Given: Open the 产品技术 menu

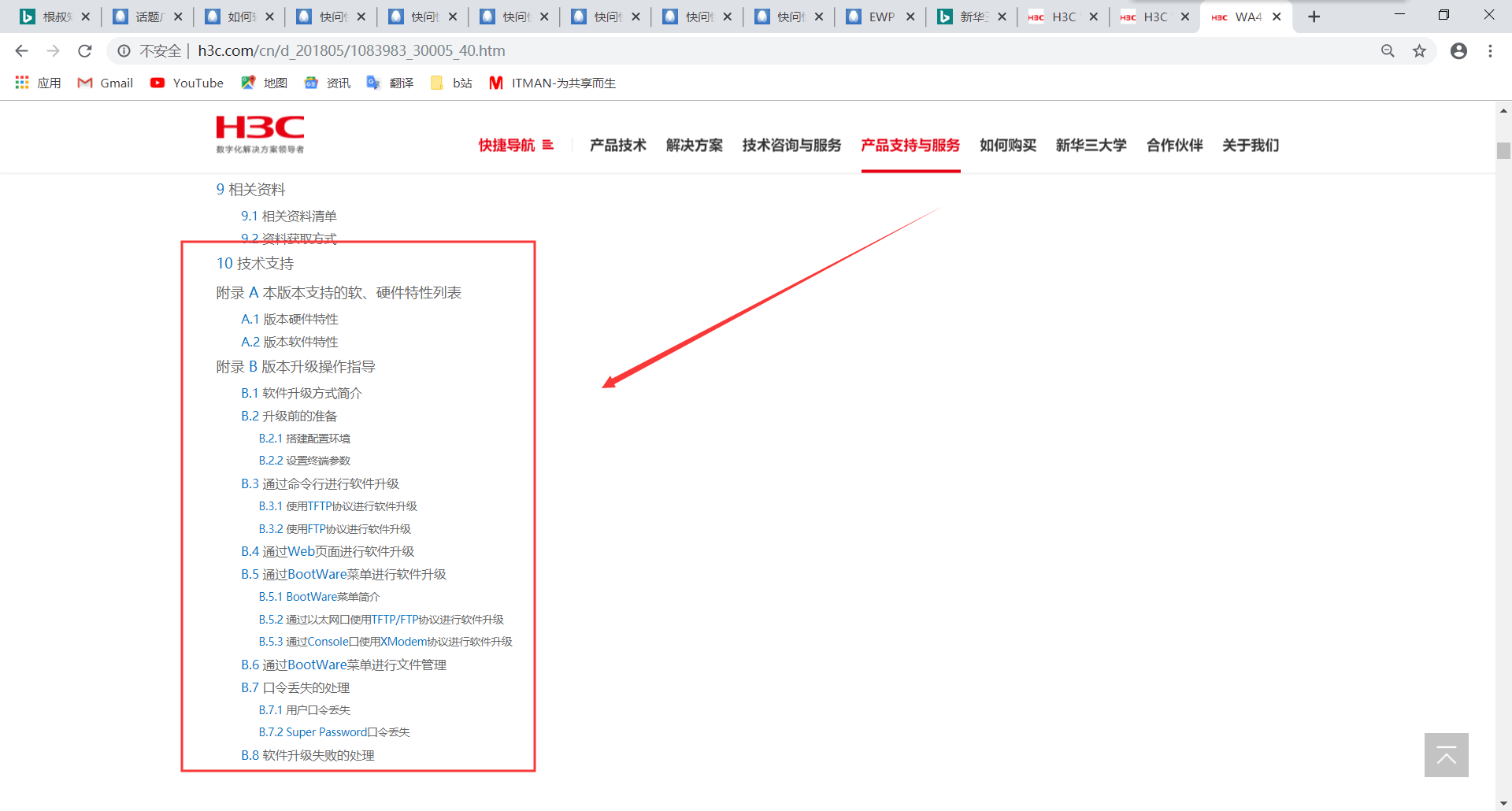Looking at the screenshot, I should (x=618, y=145).
